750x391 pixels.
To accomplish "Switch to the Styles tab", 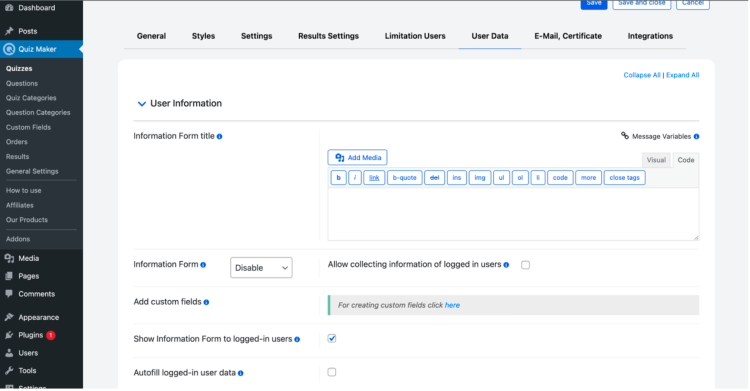I will click(203, 36).
